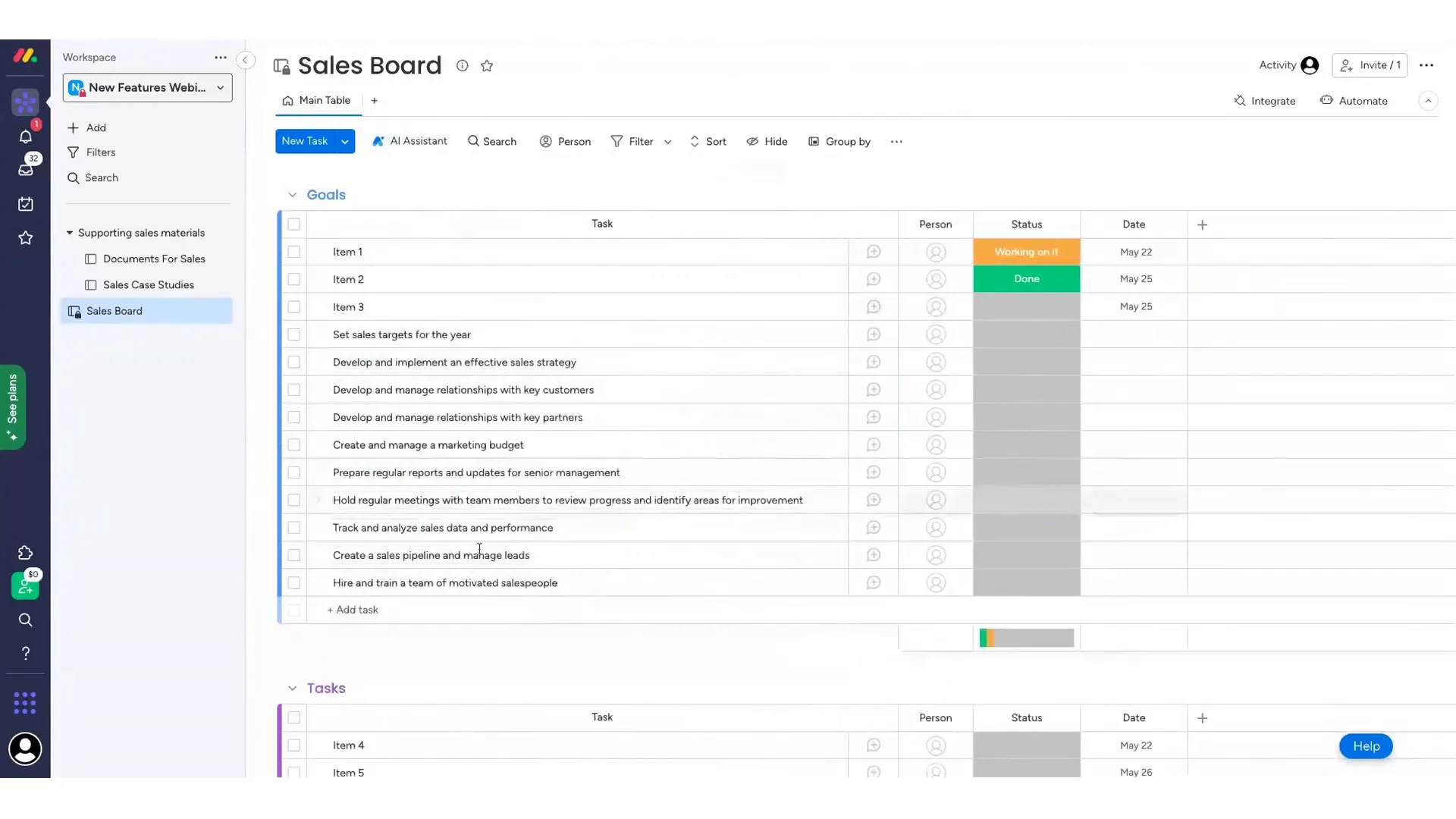Select the Set sales targets row checkbox
Image resolution: width=1456 pixels, height=819 pixels.
point(294,334)
